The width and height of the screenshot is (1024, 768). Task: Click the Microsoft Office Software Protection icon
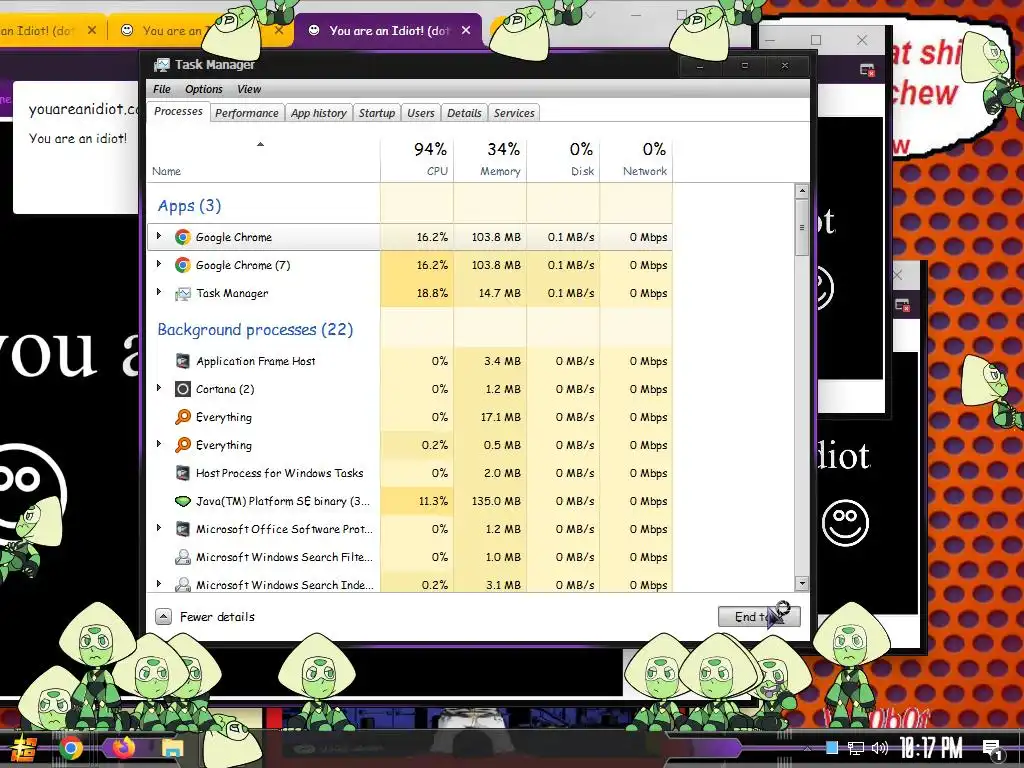(183, 529)
